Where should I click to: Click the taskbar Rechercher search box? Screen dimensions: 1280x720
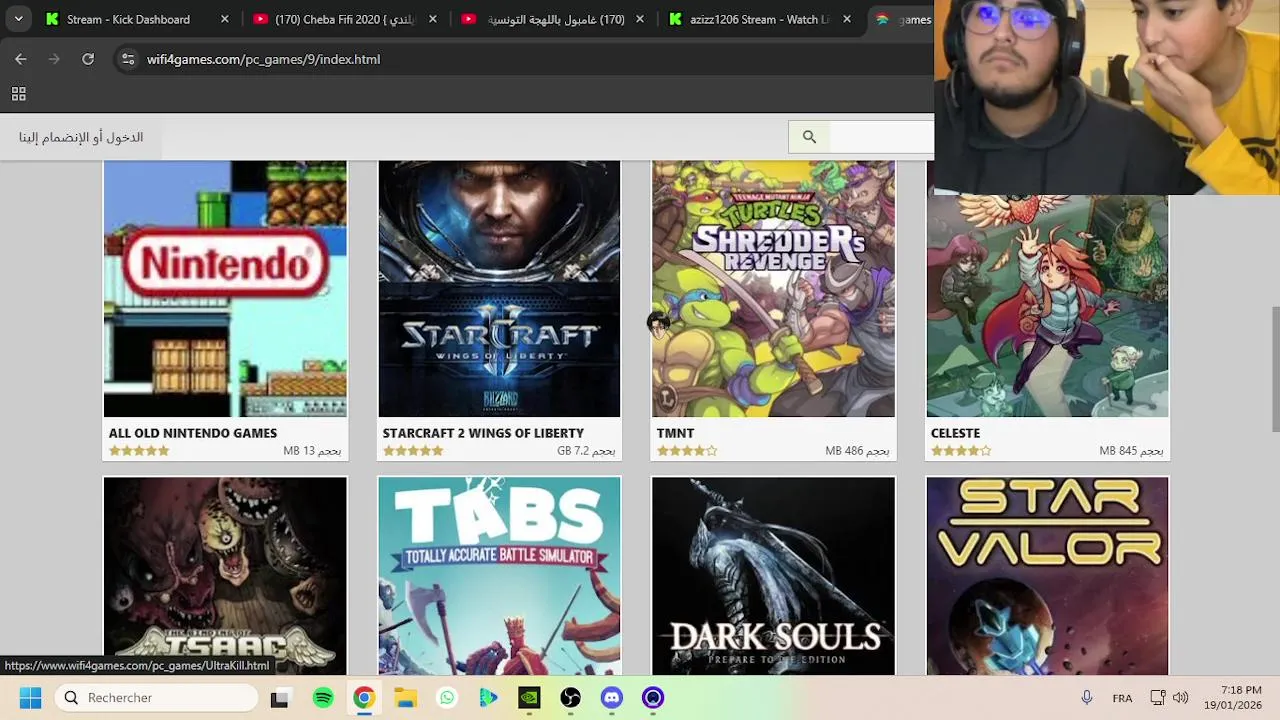tap(156, 698)
